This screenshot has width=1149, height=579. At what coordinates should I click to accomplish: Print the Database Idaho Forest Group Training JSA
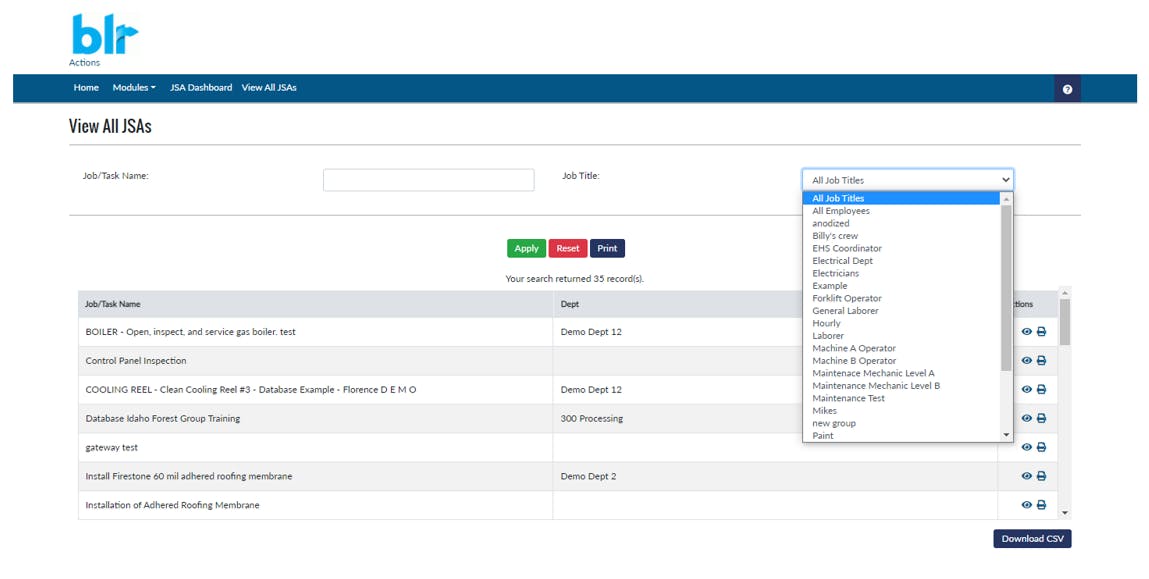coord(1041,418)
